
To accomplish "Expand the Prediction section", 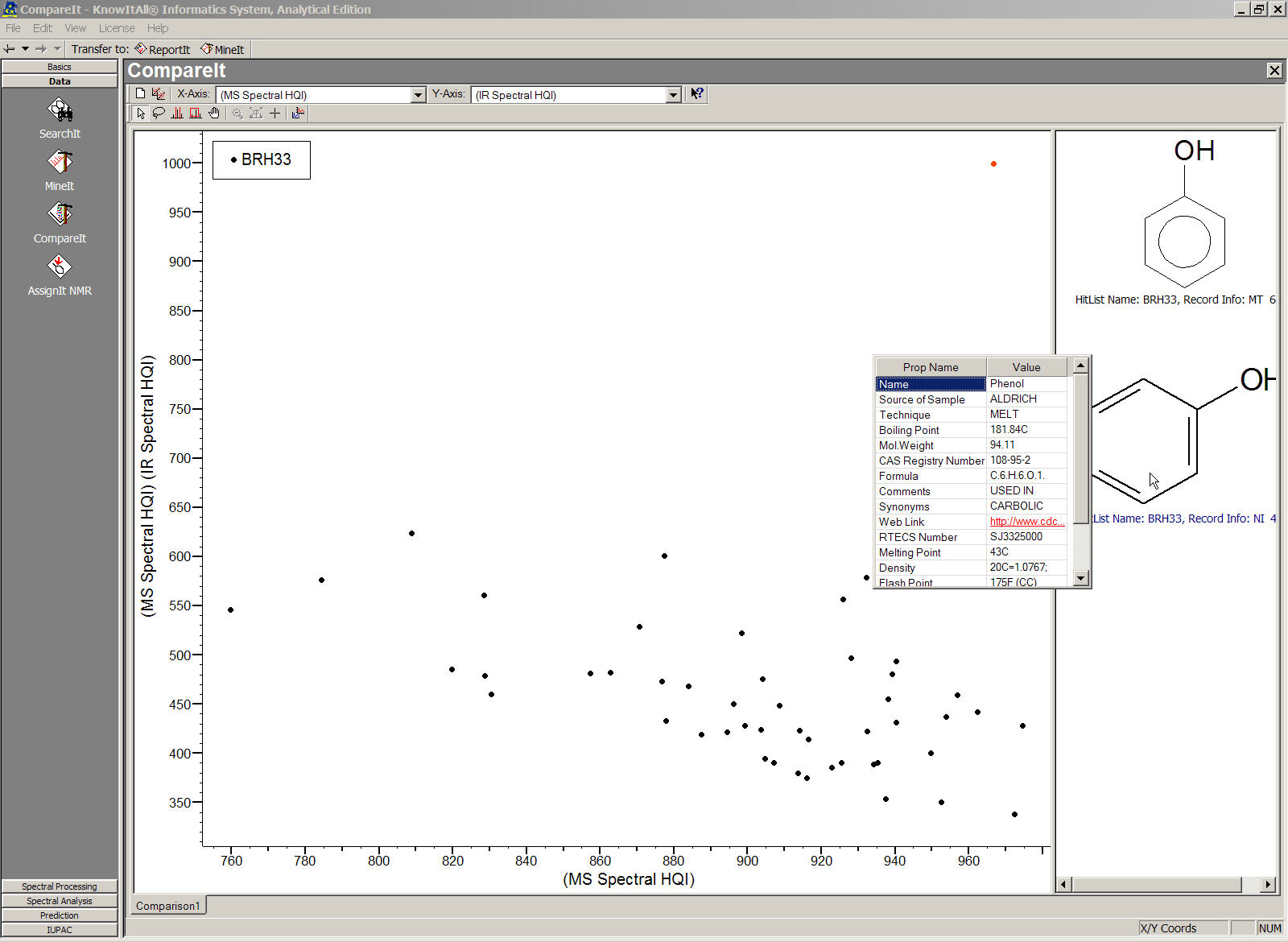I will click(60, 915).
